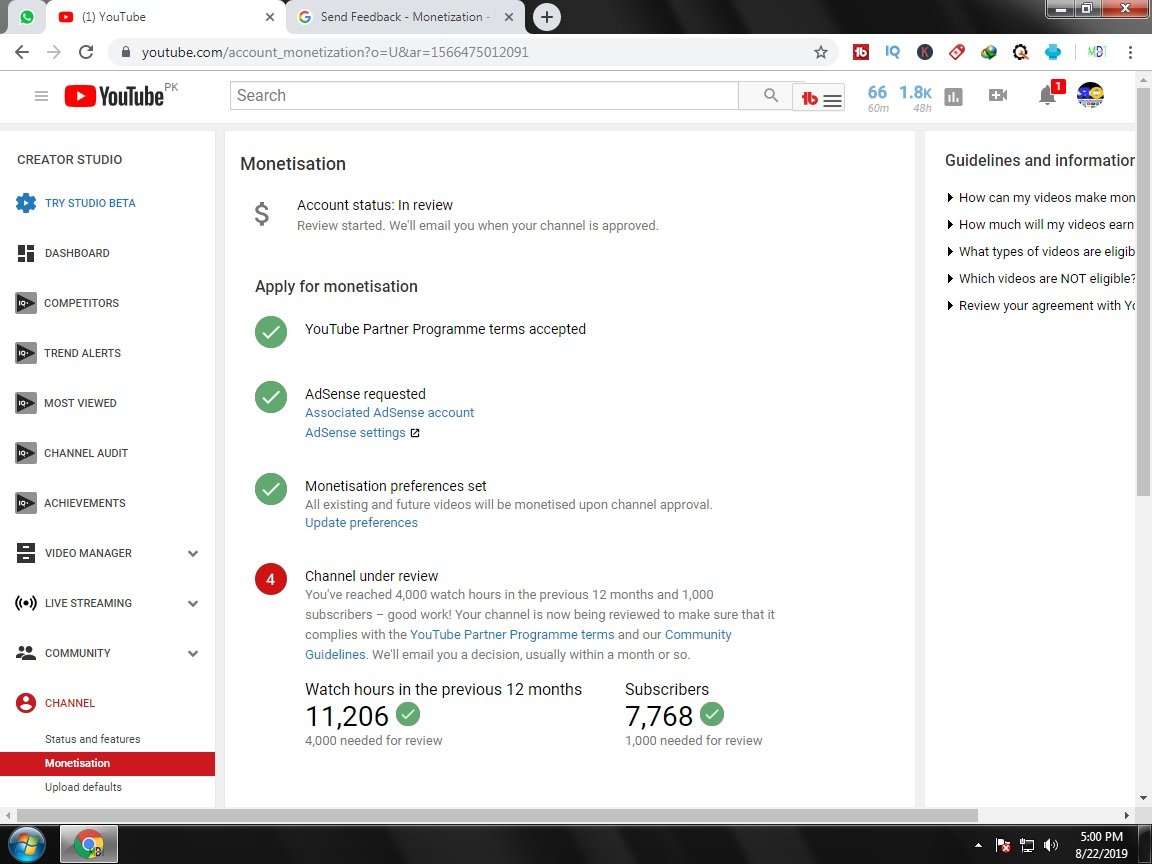Open YouTube Partner Programme terms link
Image resolution: width=1152 pixels, height=864 pixels.
pyautogui.click(x=512, y=634)
